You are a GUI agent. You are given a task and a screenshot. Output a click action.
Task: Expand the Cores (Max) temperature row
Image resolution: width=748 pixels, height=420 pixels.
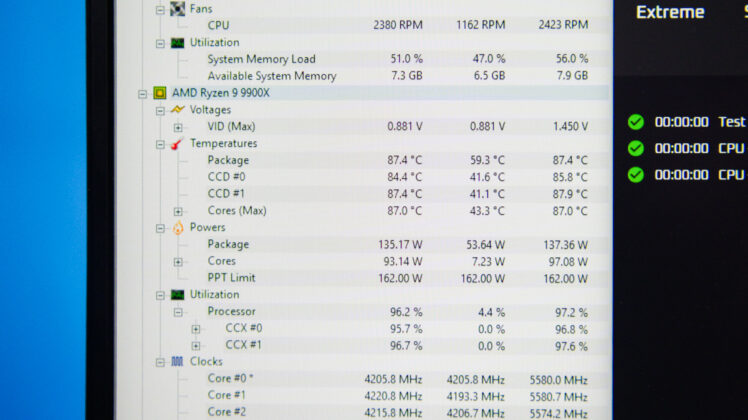178,211
